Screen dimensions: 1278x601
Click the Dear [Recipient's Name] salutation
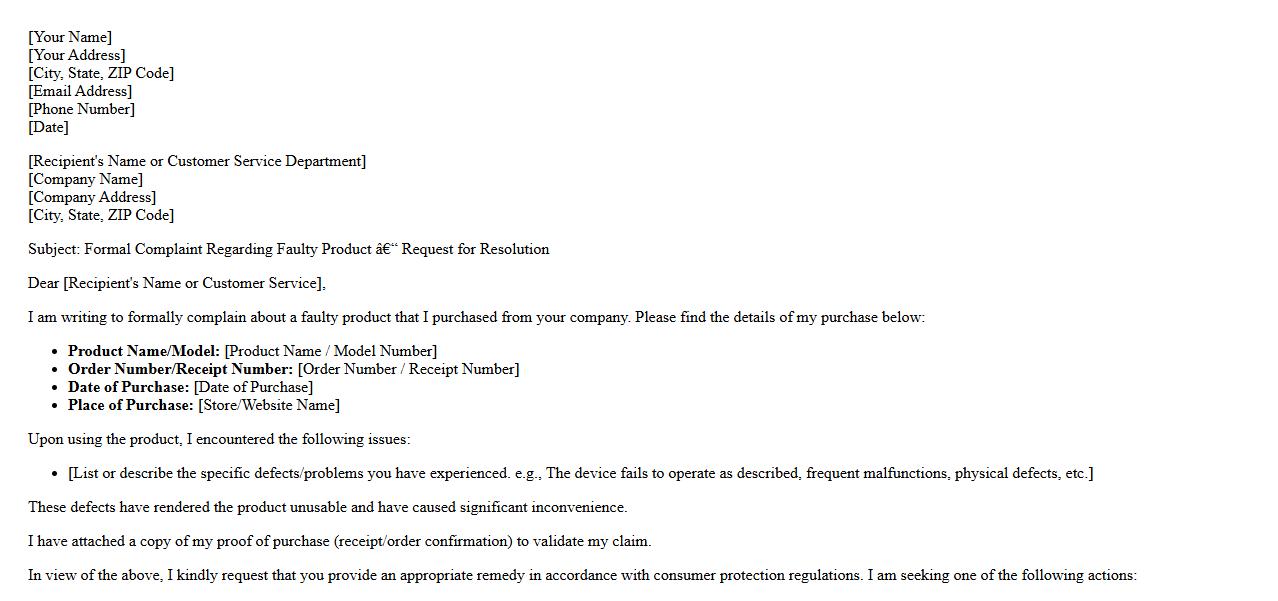pyautogui.click(x=177, y=283)
